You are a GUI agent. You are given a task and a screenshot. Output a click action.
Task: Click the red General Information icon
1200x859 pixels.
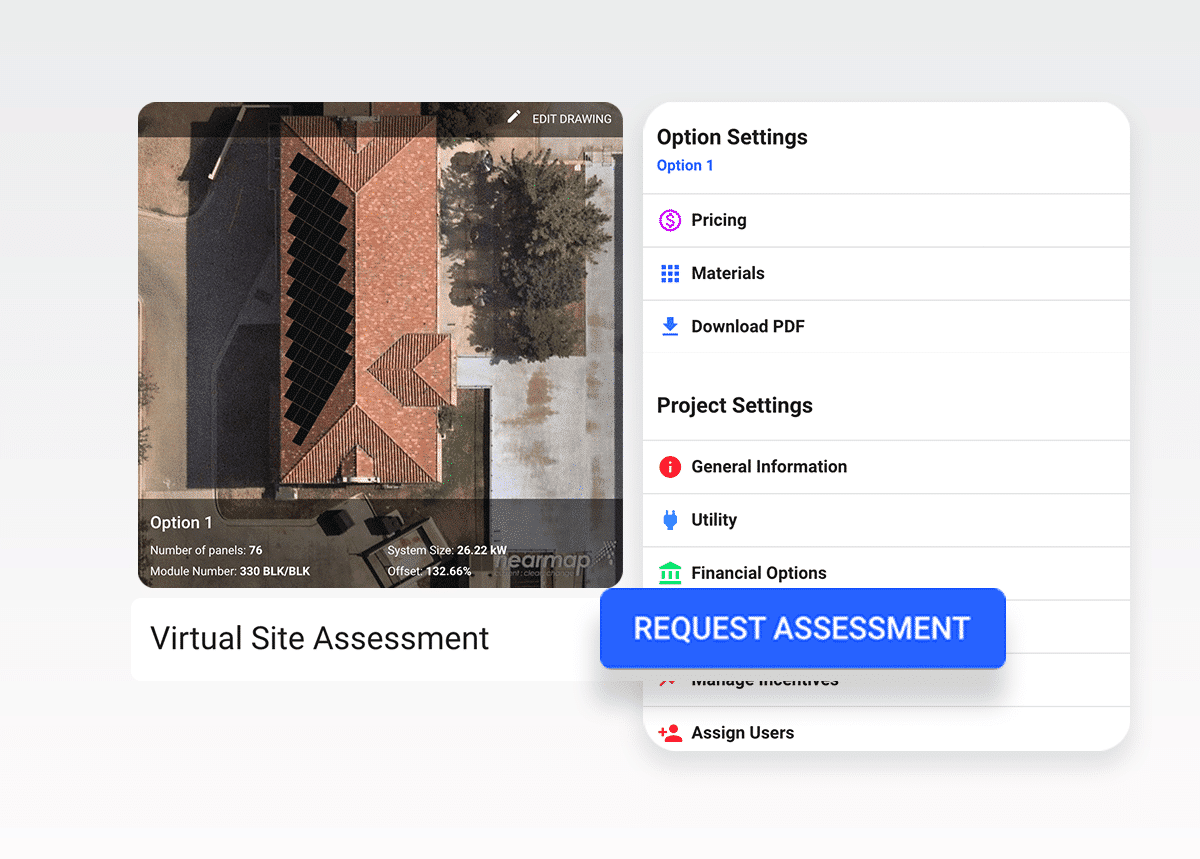[670, 467]
